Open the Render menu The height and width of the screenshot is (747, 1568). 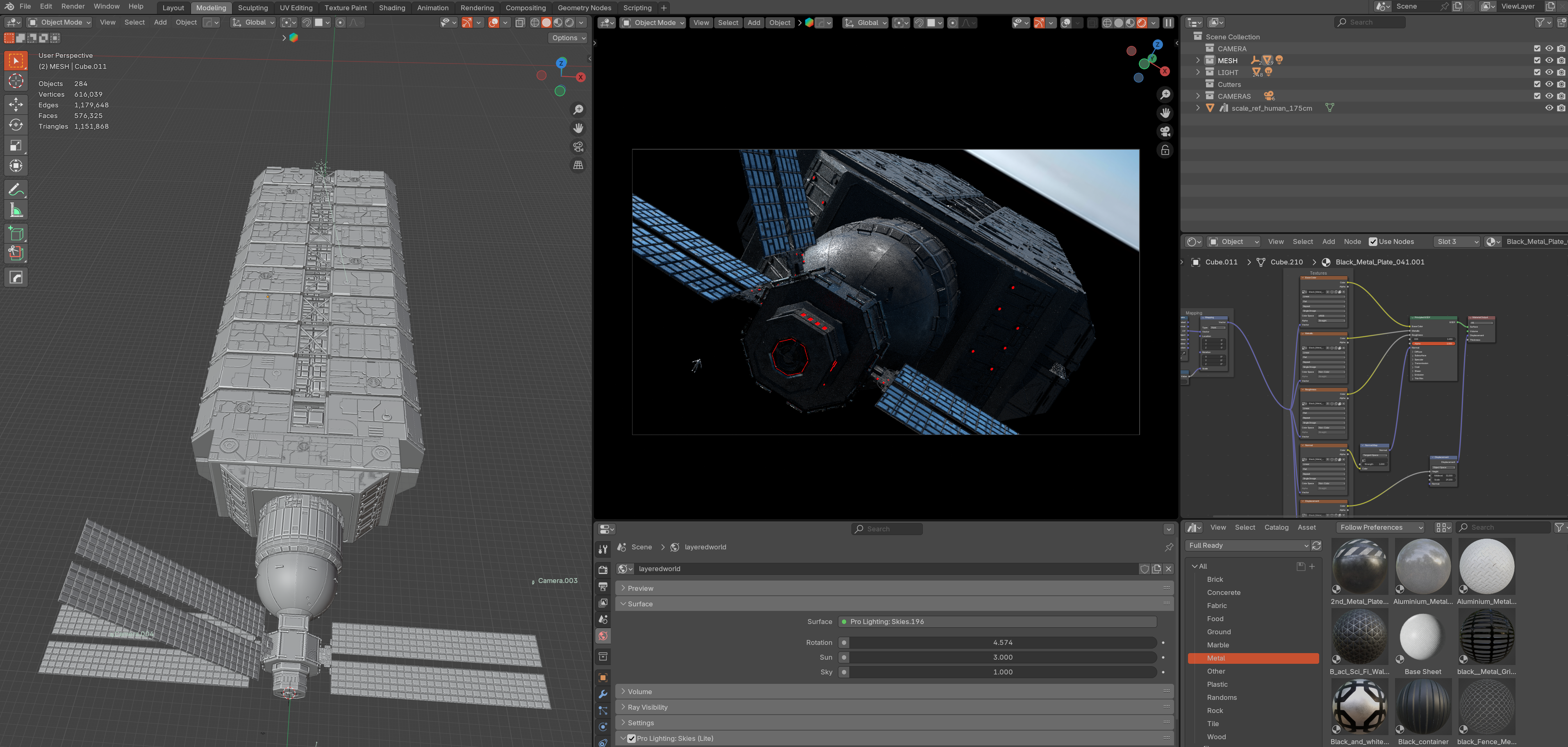73,6
